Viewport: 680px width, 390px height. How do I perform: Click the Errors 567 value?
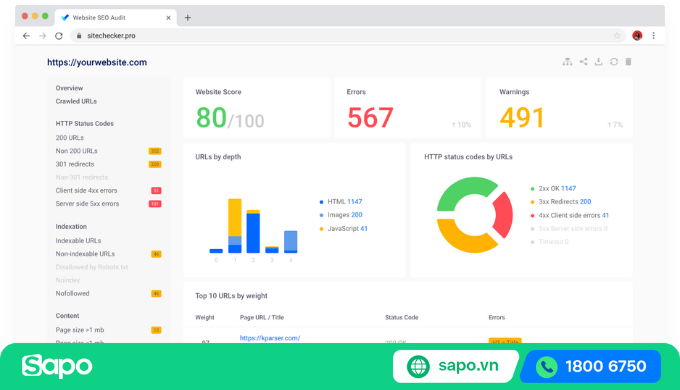[x=370, y=118]
